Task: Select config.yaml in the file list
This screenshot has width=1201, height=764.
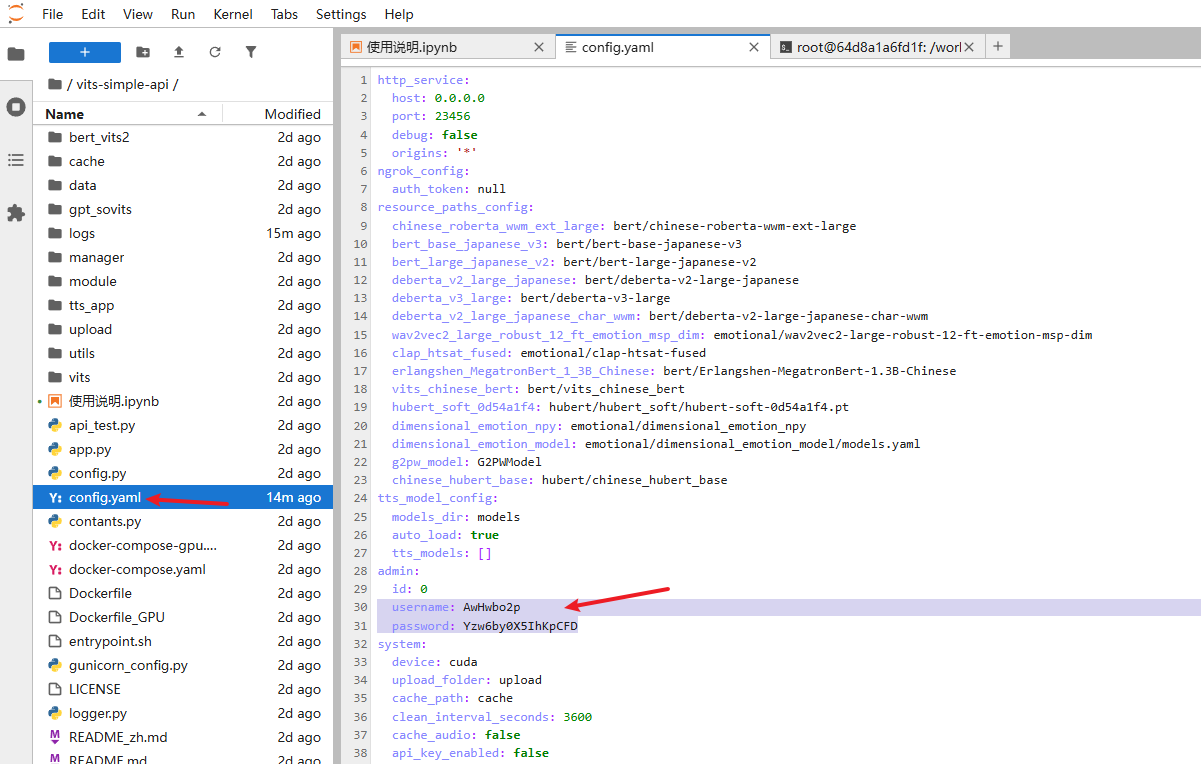Action: tap(183, 497)
